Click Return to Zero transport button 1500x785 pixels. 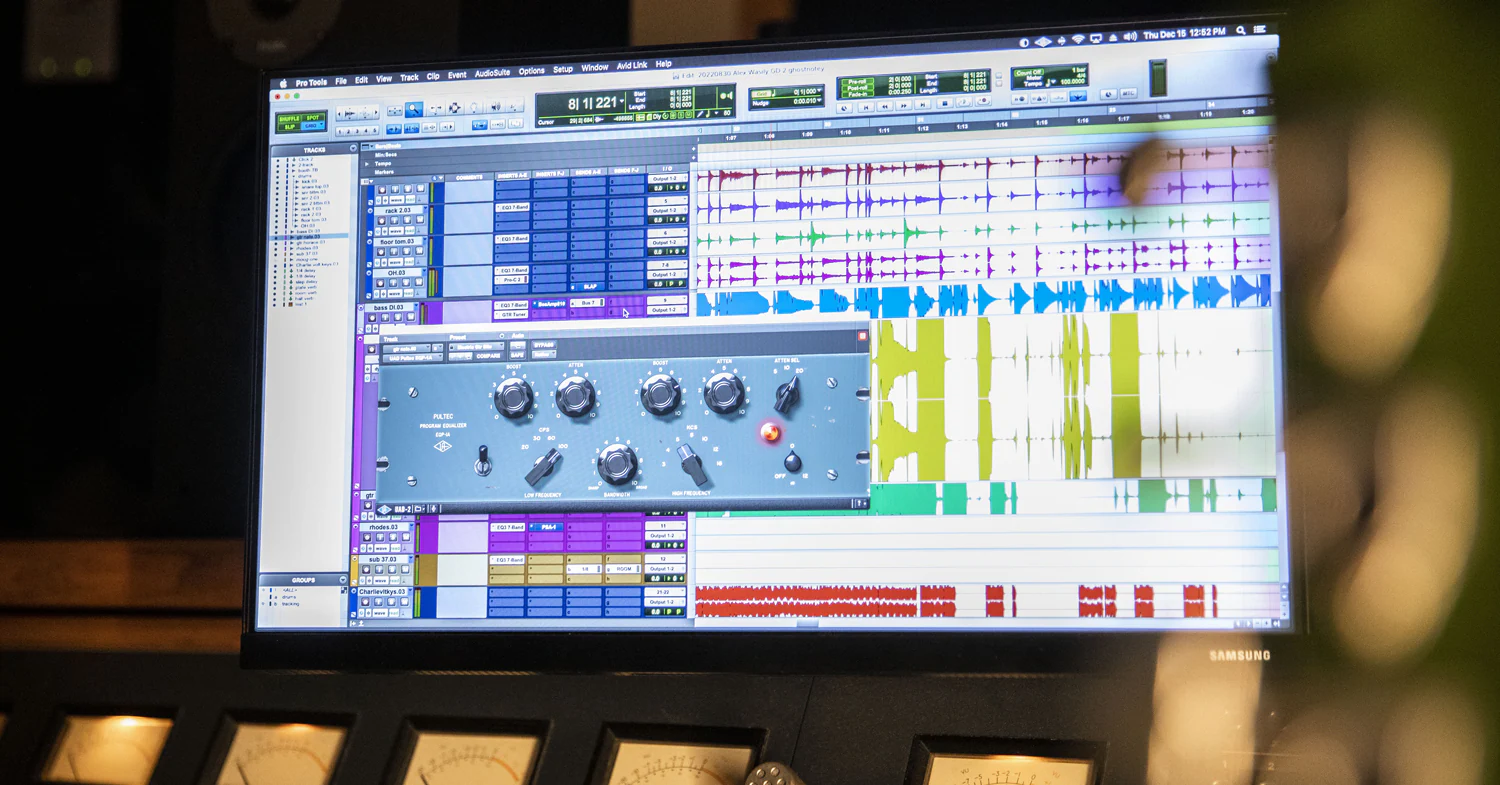coord(866,107)
